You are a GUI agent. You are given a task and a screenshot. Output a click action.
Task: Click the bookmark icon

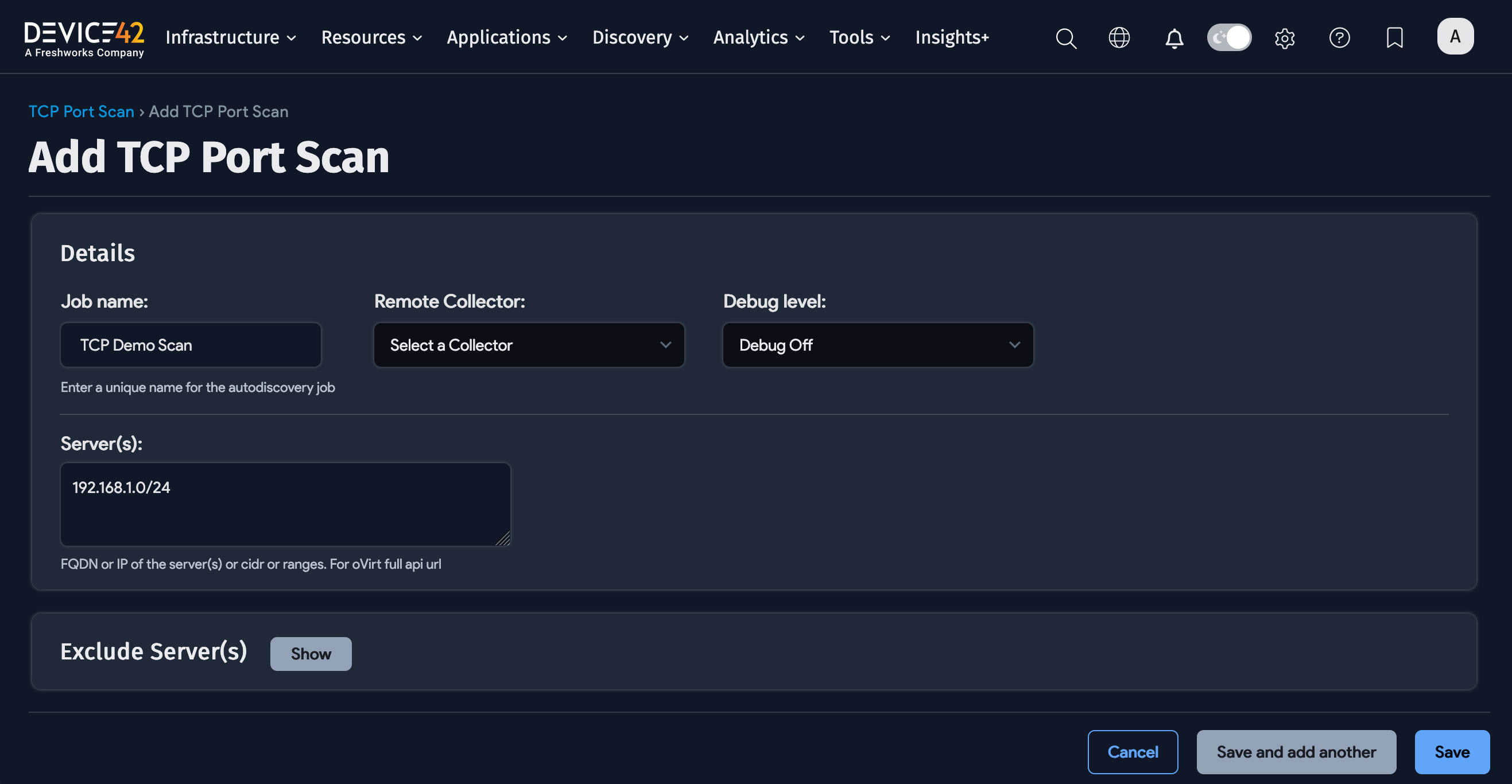[1394, 37]
